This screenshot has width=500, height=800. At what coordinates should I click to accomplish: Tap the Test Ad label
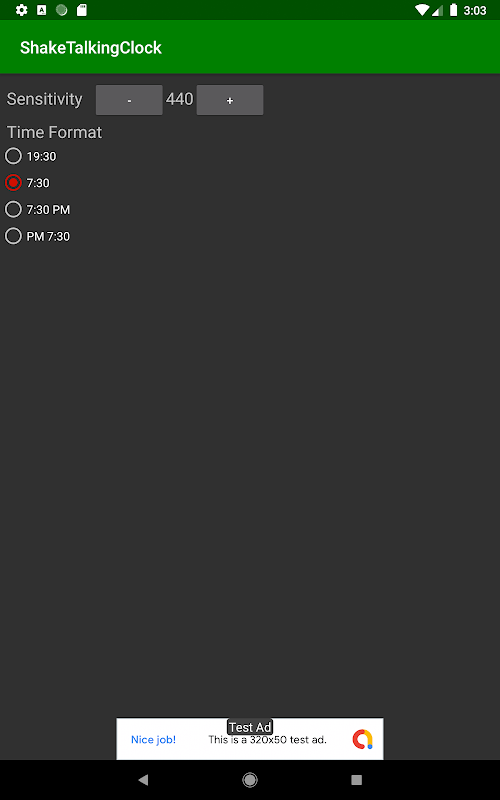[x=250, y=727]
